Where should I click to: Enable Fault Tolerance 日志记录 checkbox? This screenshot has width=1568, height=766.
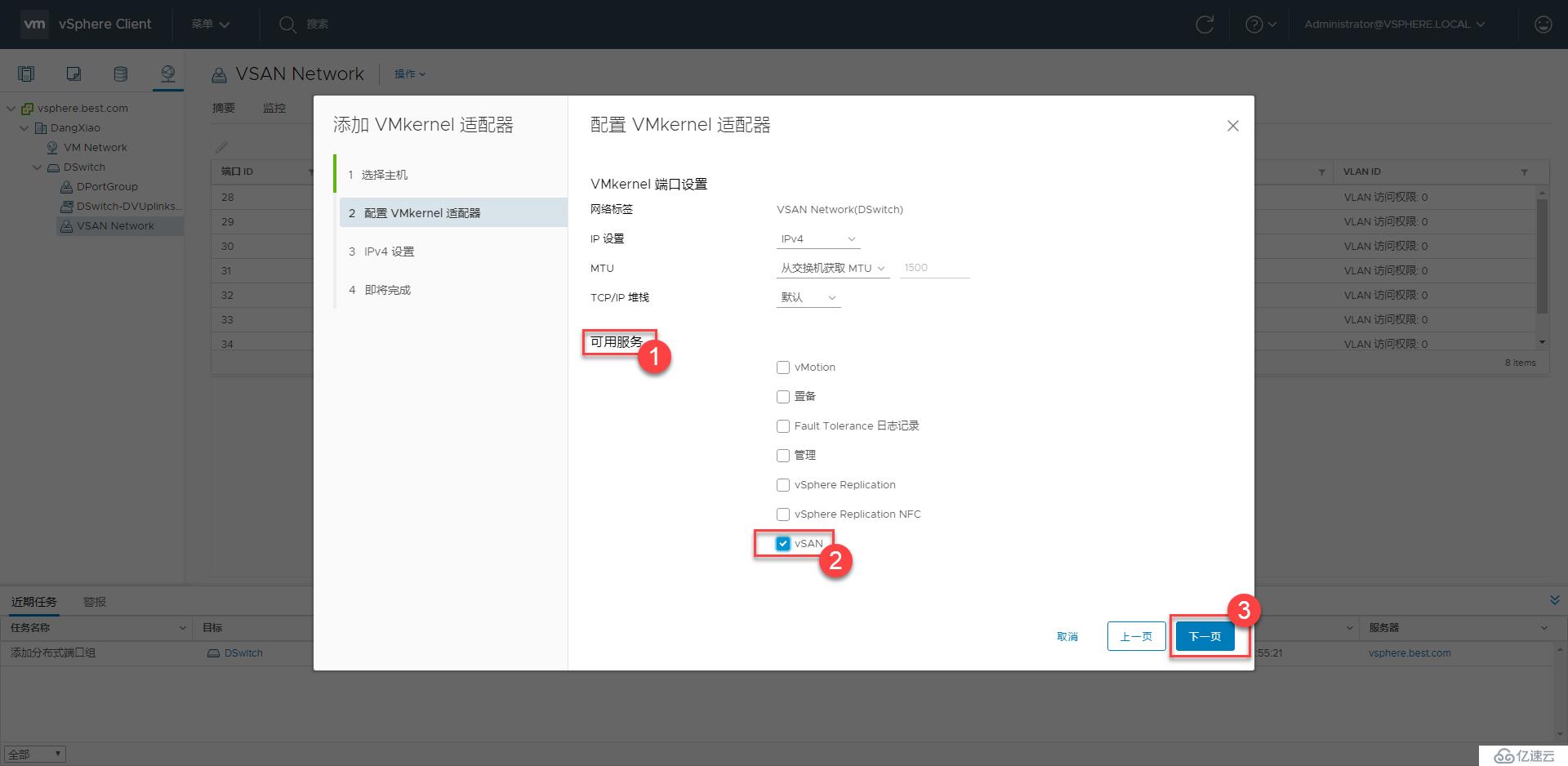tap(783, 426)
